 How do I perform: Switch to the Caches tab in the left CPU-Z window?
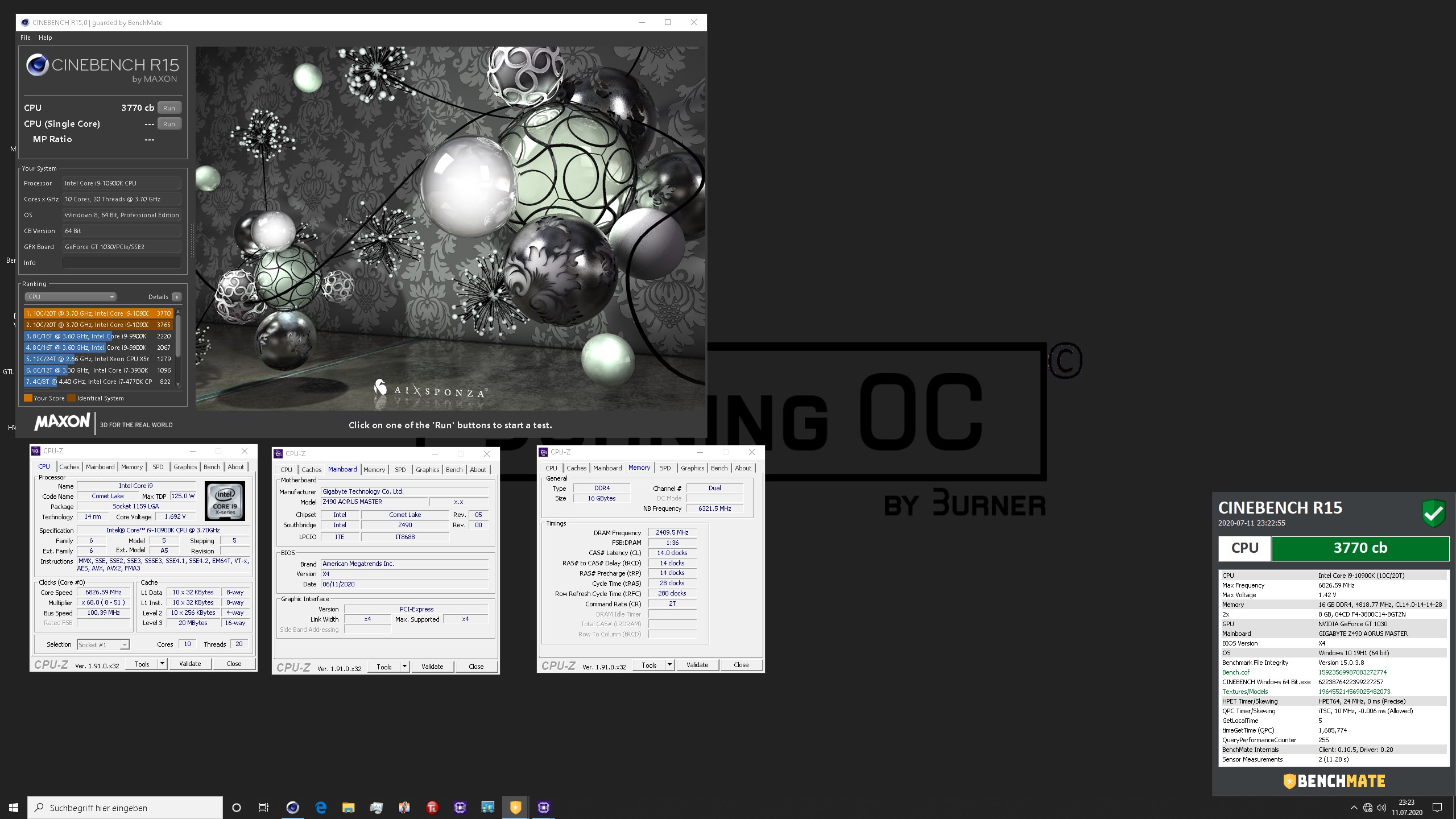click(x=69, y=467)
